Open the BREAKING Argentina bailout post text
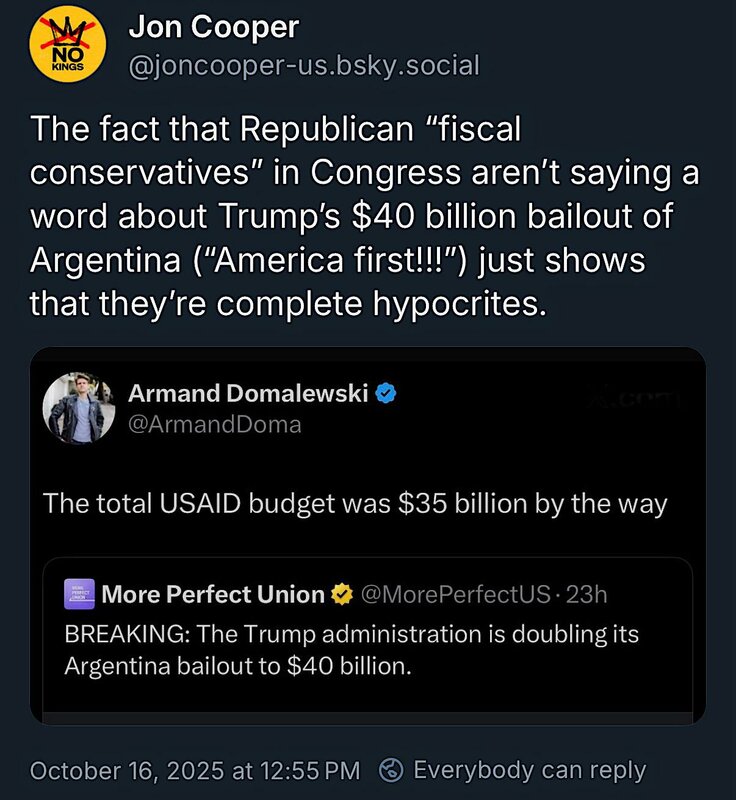This screenshot has width=736, height=800. click(351, 650)
